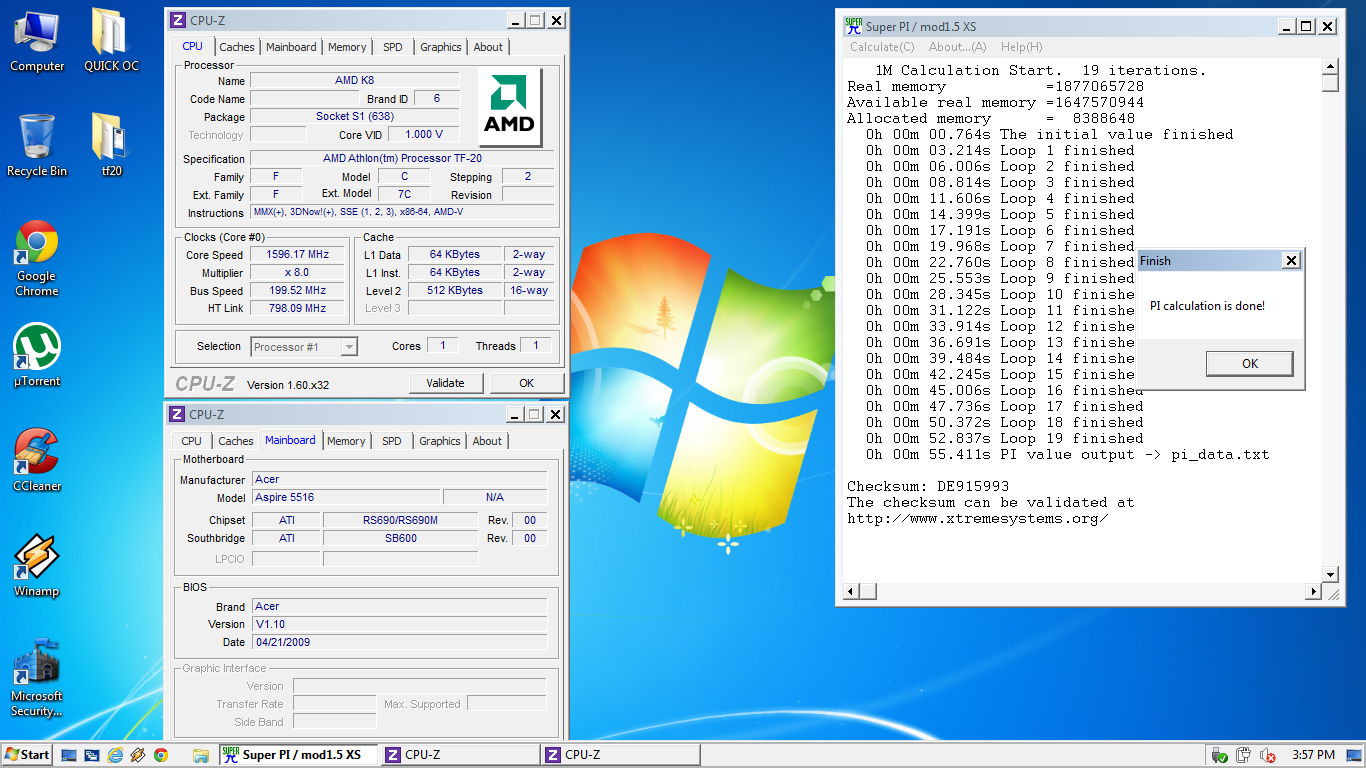Click the AMD logo in CPU-Z
1366x768 pixels.
tap(510, 106)
